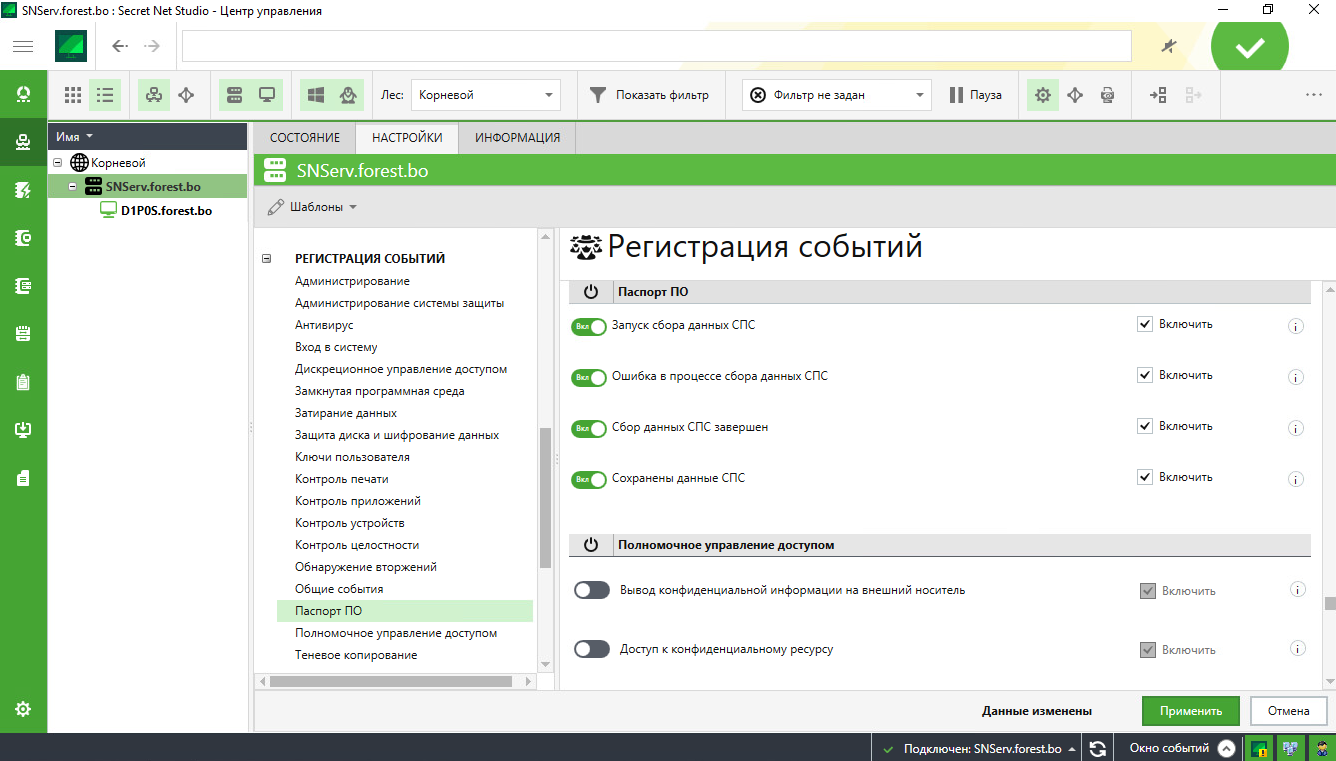The height and width of the screenshot is (761, 1336).
Task: Click the Пауза button
Action: 975,95
